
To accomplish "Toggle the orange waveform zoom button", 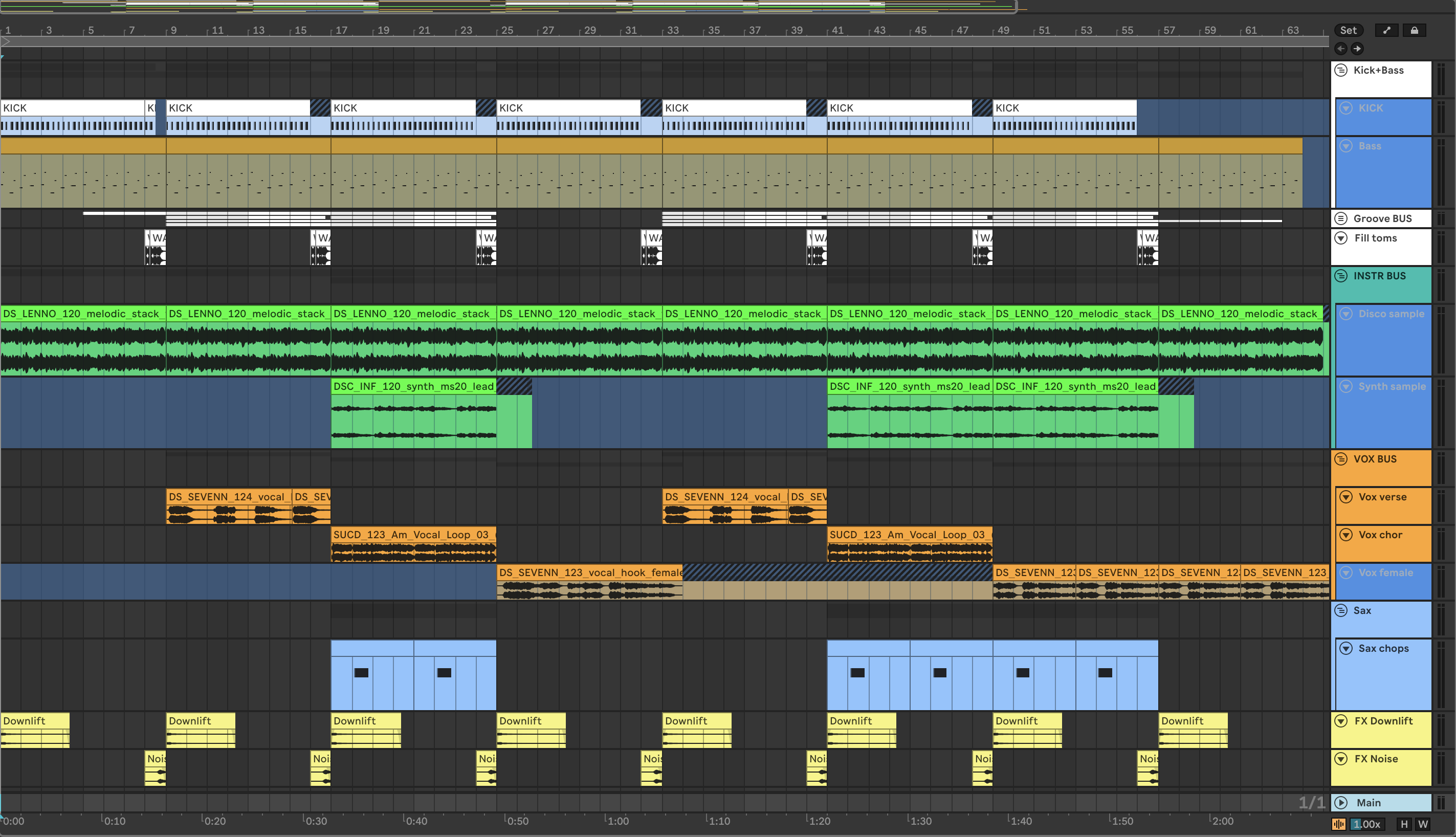I will [1339, 824].
